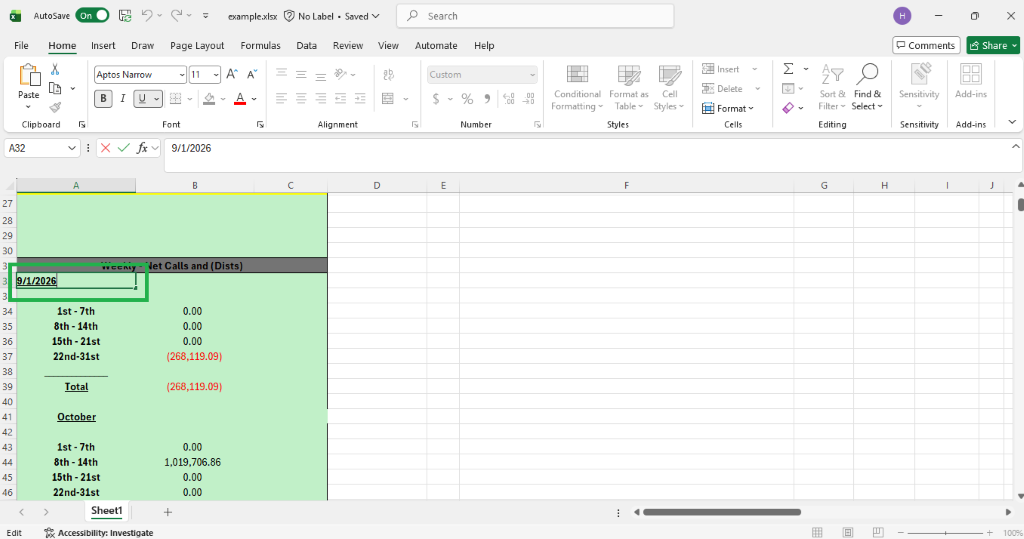The image size is (1024, 539).
Task: Open Format as Table gallery
Action: tap(628, 88)
